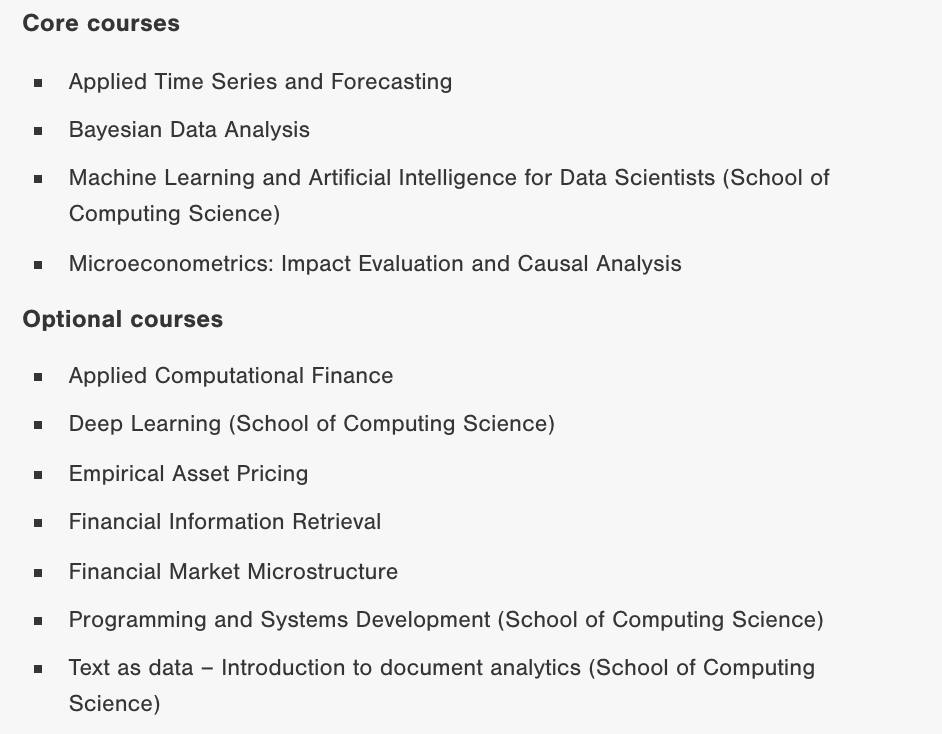The width and height of the screenshot is (942, 734).
Task: Click Deep Learning course entry
Action: click(311, 424)
